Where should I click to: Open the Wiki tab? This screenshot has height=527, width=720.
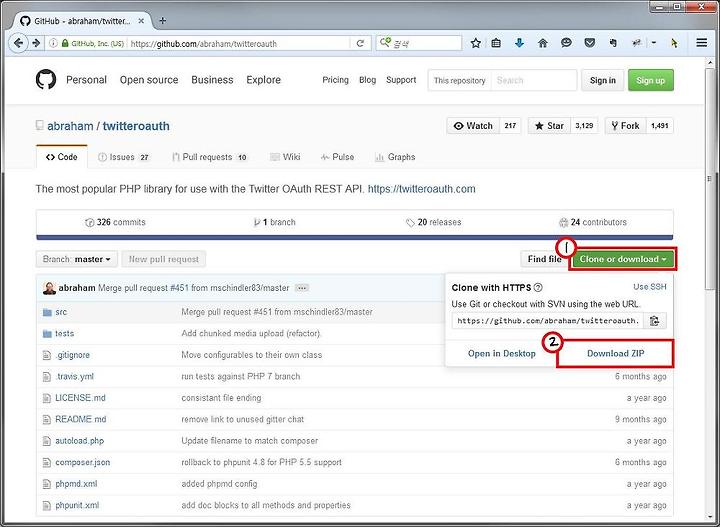(x=285, y=157)
